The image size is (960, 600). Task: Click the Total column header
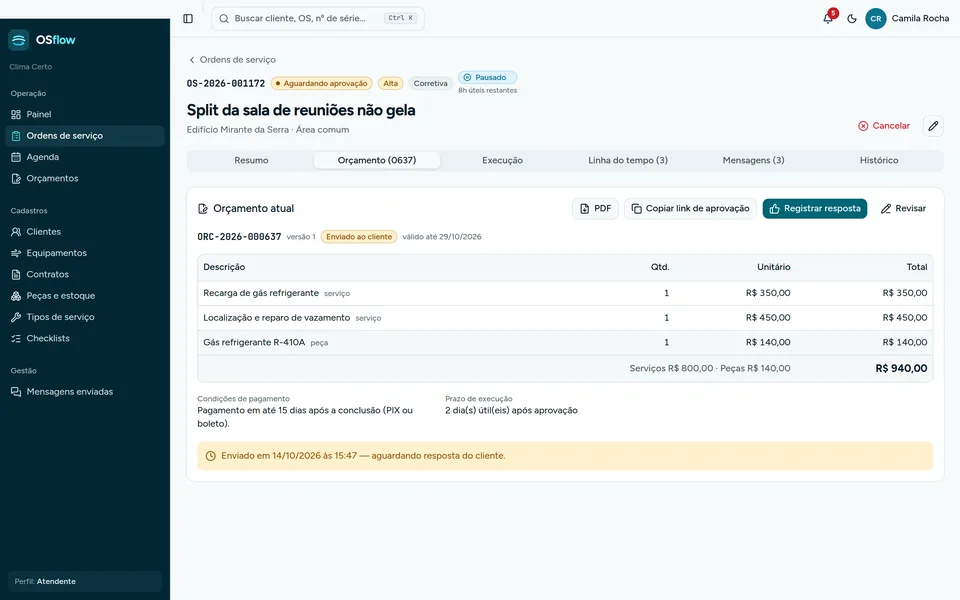point(917,267)
